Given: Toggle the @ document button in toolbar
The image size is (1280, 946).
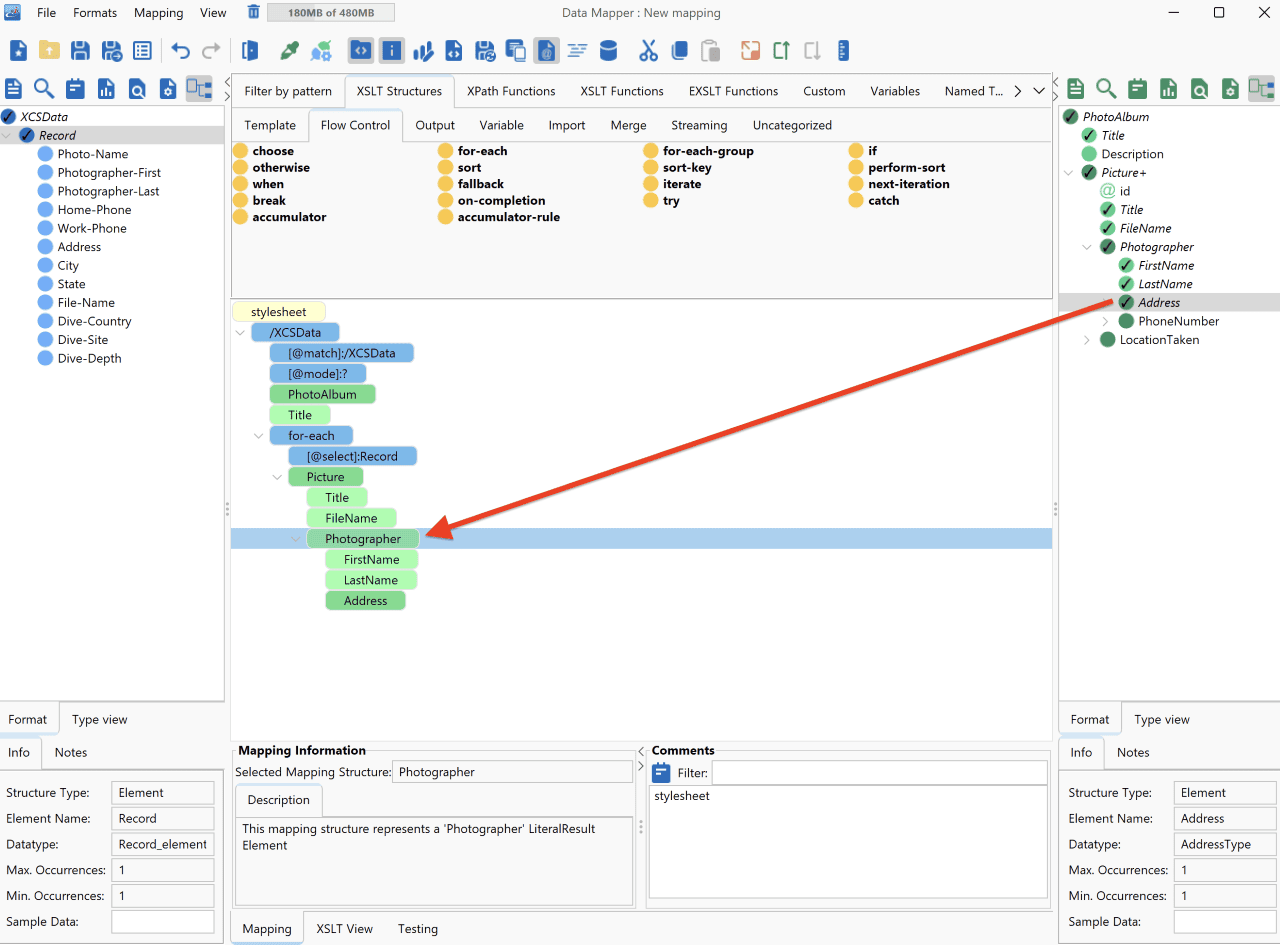Looking at the screenshot, I should point(546,51).
